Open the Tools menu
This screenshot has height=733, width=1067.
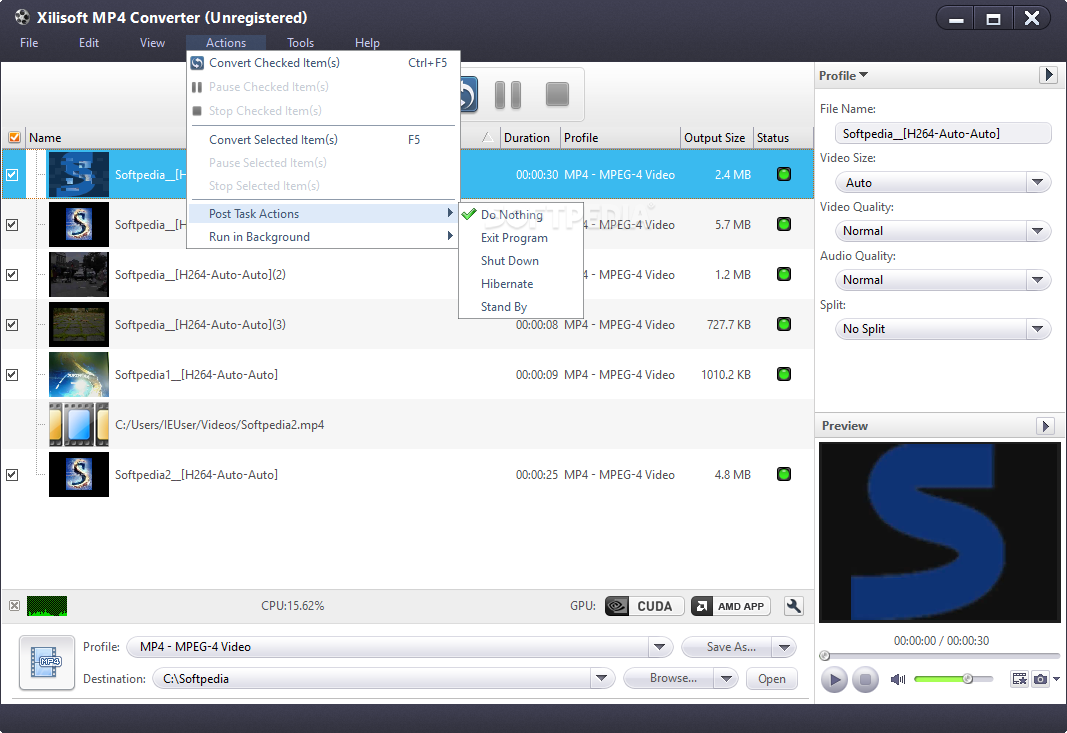pyautogui.click(x=300, y=43)
